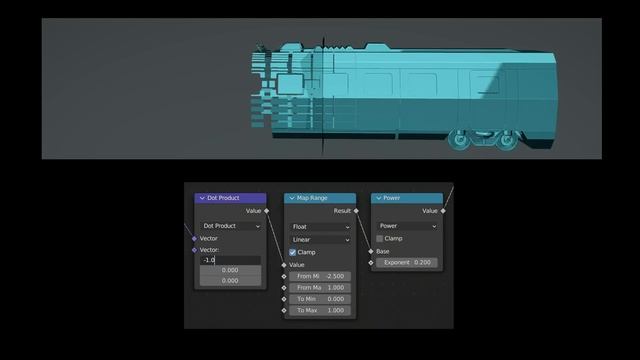
Task: Enable Clamp on the Power node
Action: [380, 238]
